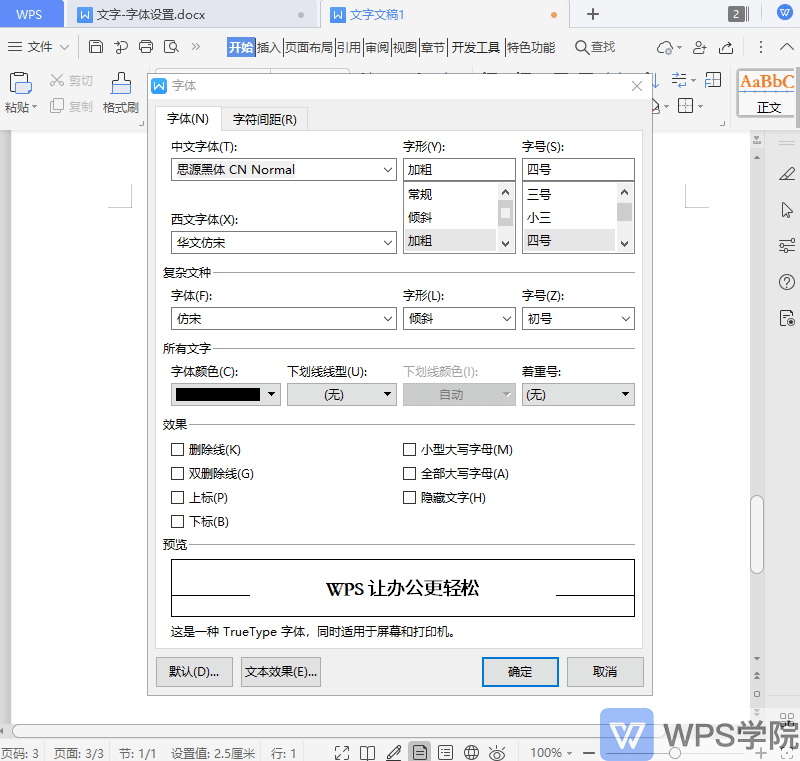Viewport: 800px width, 761px height.
Task: Click the Paste clipboard icon
Action: [x=20, y=83]
